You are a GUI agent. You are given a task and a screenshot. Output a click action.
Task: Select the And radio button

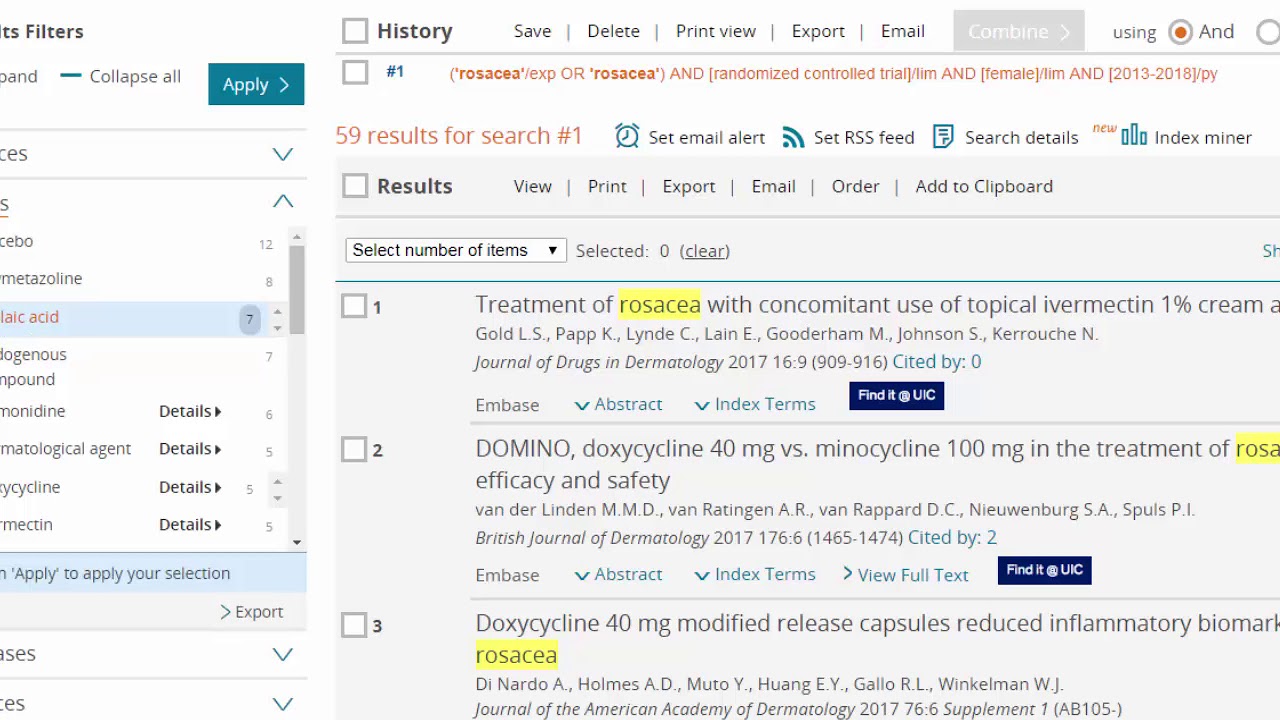(1181, 32)
